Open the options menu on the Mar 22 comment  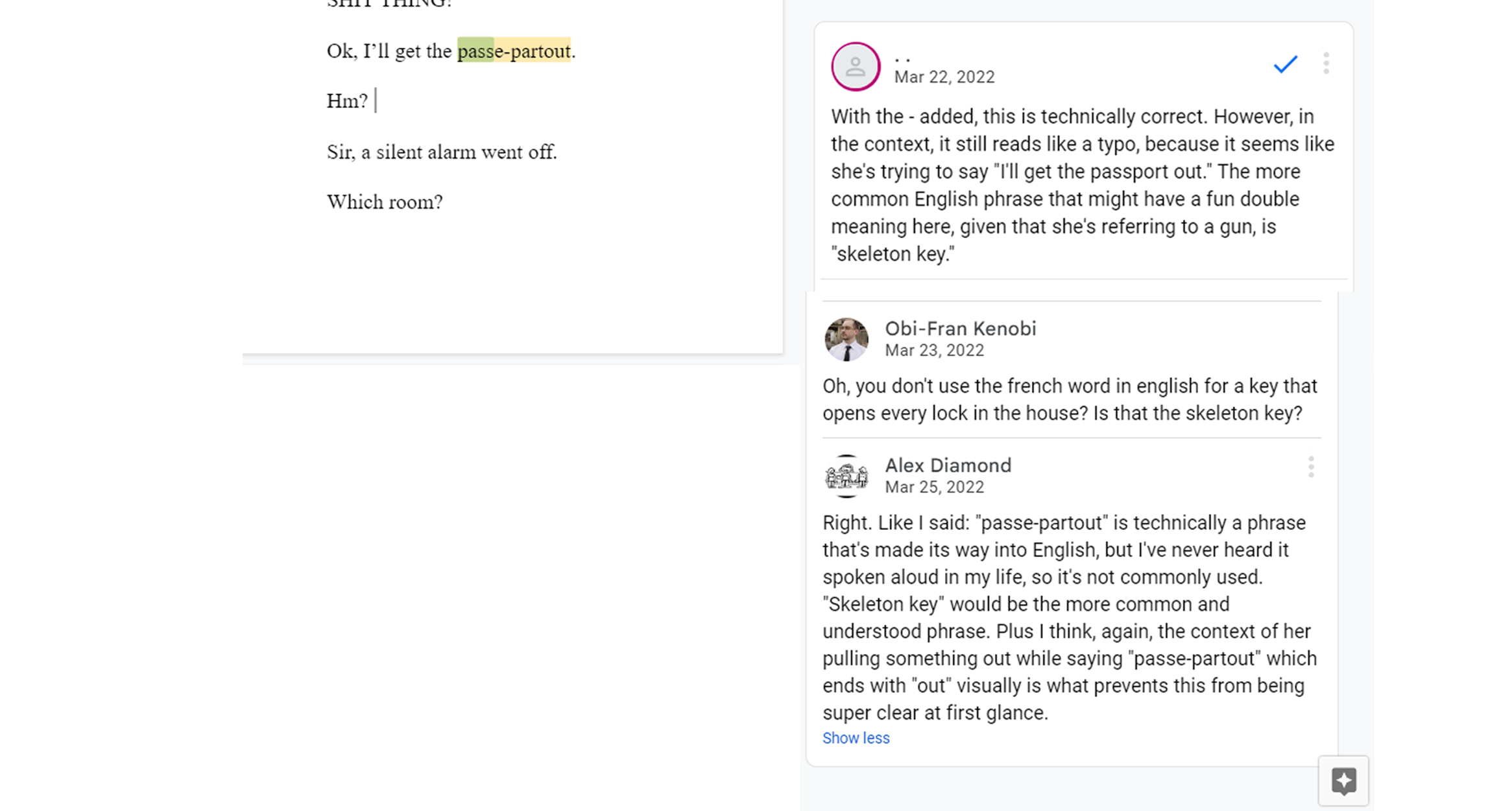(x=1326, y=63)
